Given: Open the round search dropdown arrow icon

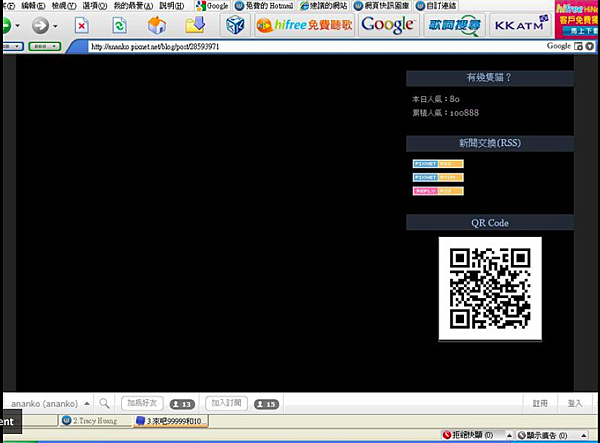Looking at the screenshot, I should point(590,46).
